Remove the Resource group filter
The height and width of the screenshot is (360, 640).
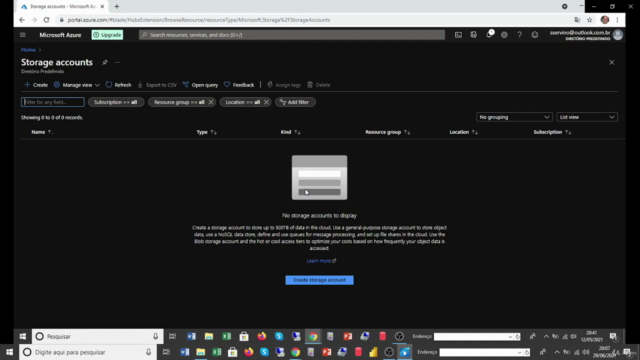point(211,102)
